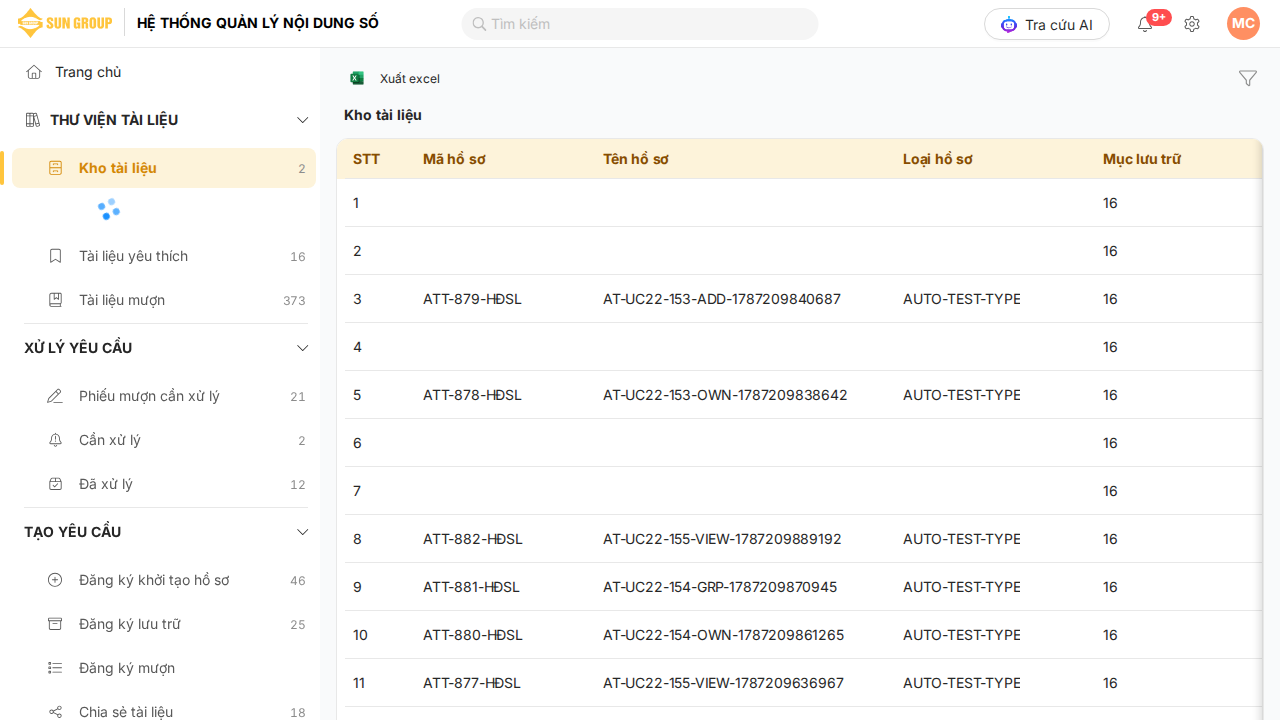
Task: Click the Sun Group logo
Action: coord(64,23)
